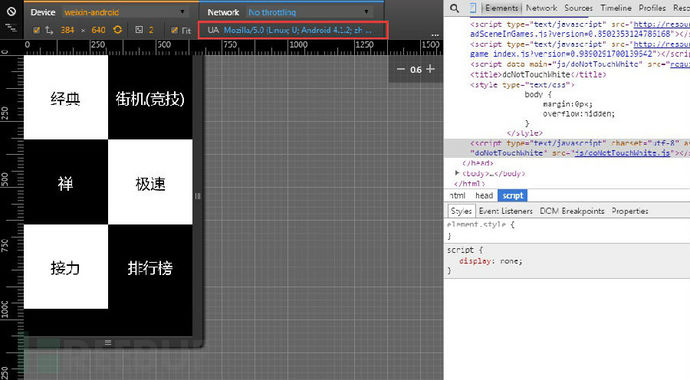
Task: Click the swap dimensions arrows icon
Action: pos(49,30)
